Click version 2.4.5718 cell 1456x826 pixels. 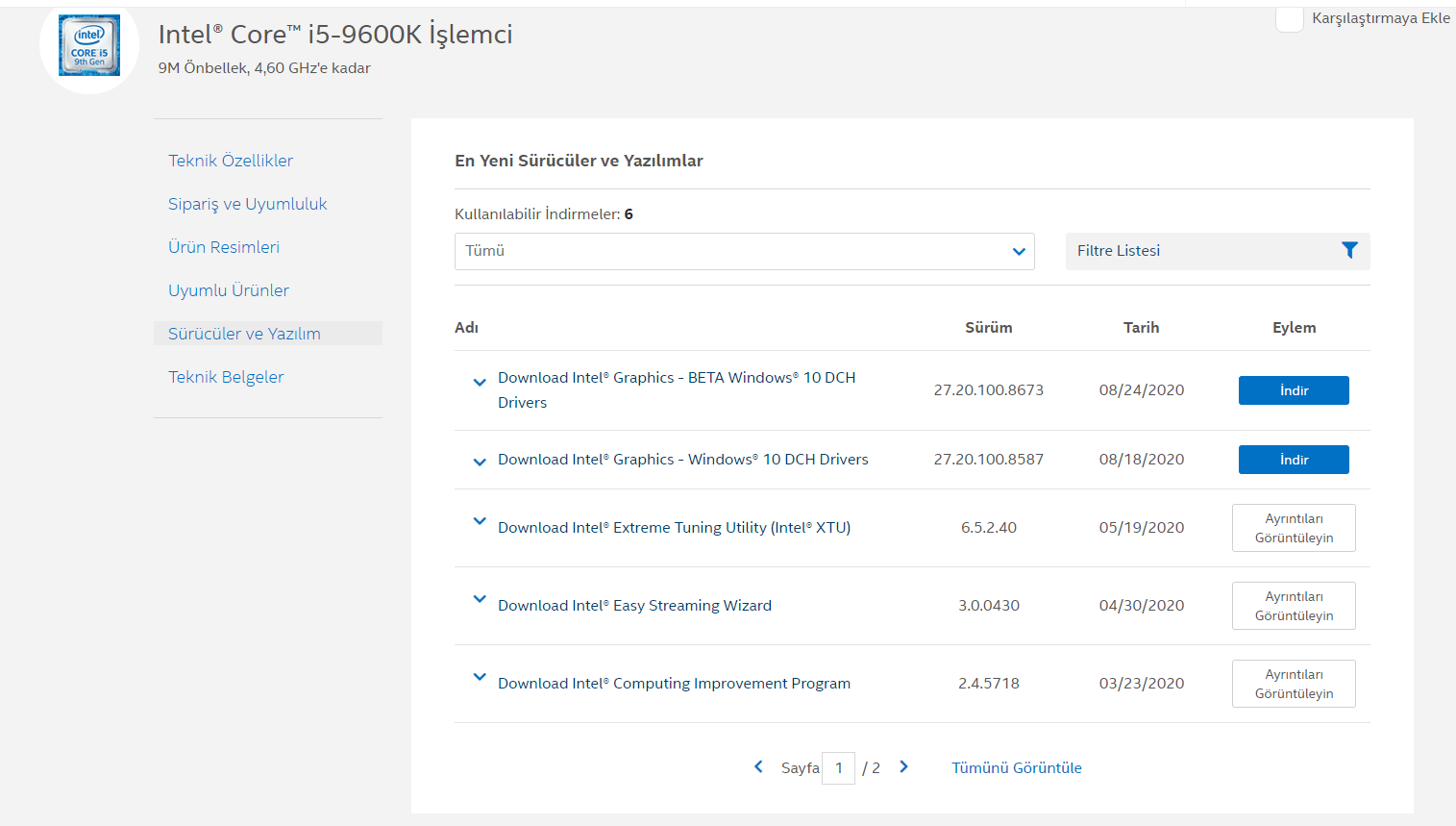click(989, 684)
